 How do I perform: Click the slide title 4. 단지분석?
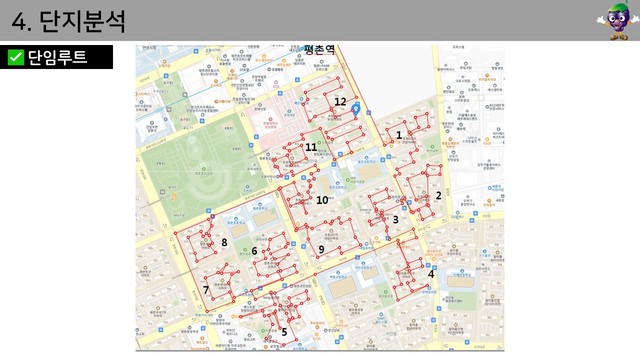68,21
